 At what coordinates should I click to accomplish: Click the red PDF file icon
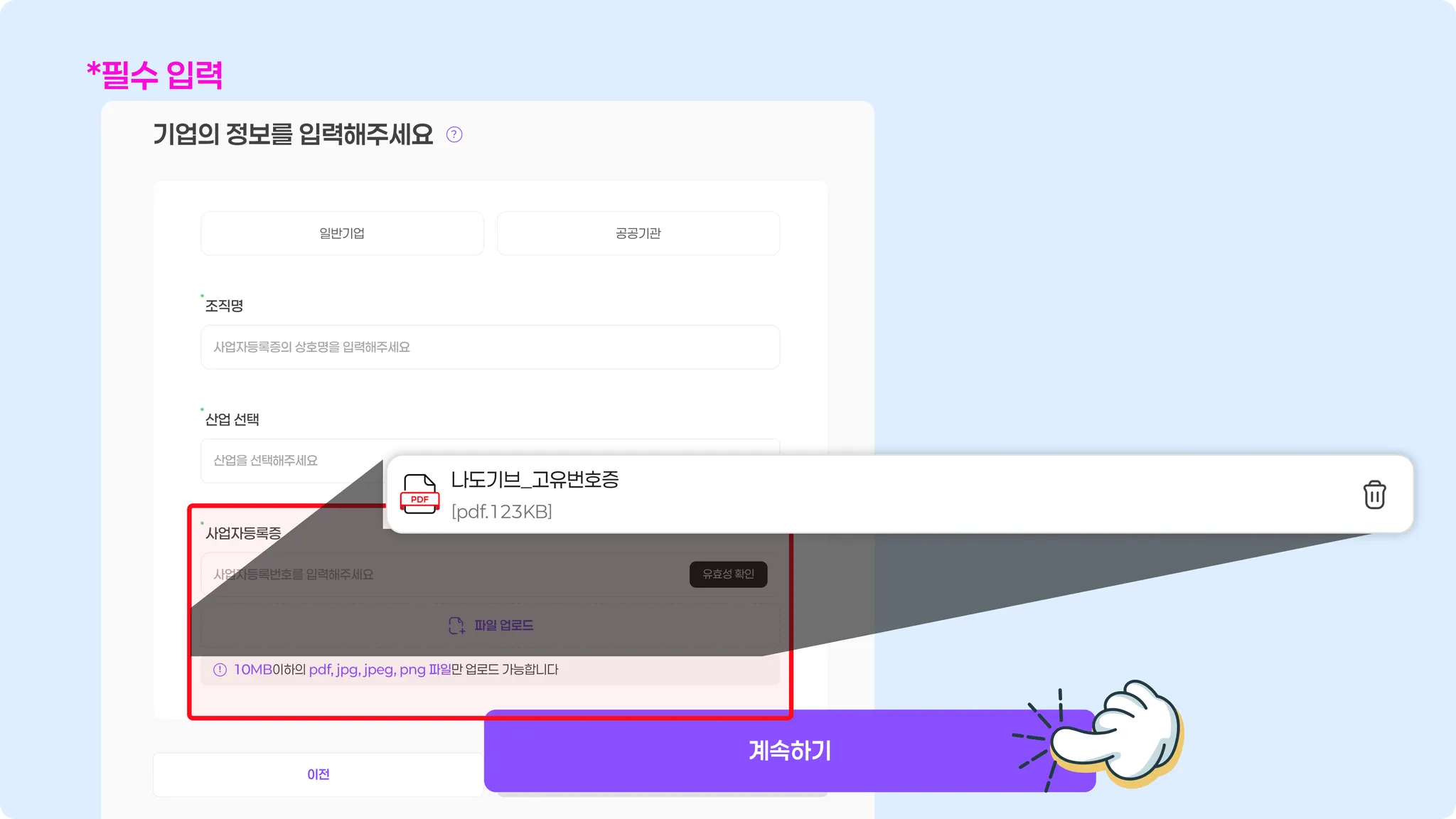pyautogui.click(x=419, y=494)
